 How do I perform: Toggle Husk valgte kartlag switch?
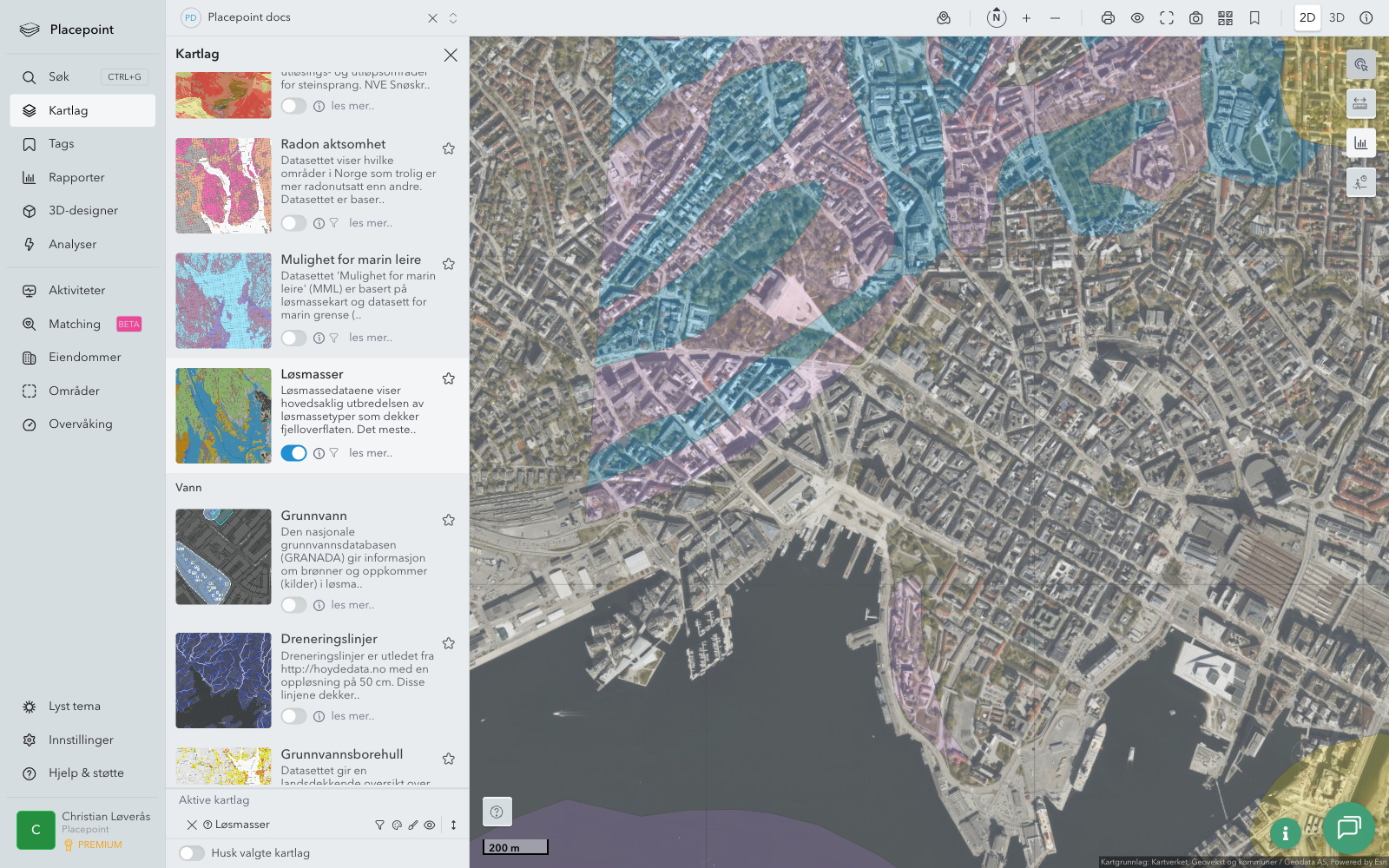(x=192, y=853)
